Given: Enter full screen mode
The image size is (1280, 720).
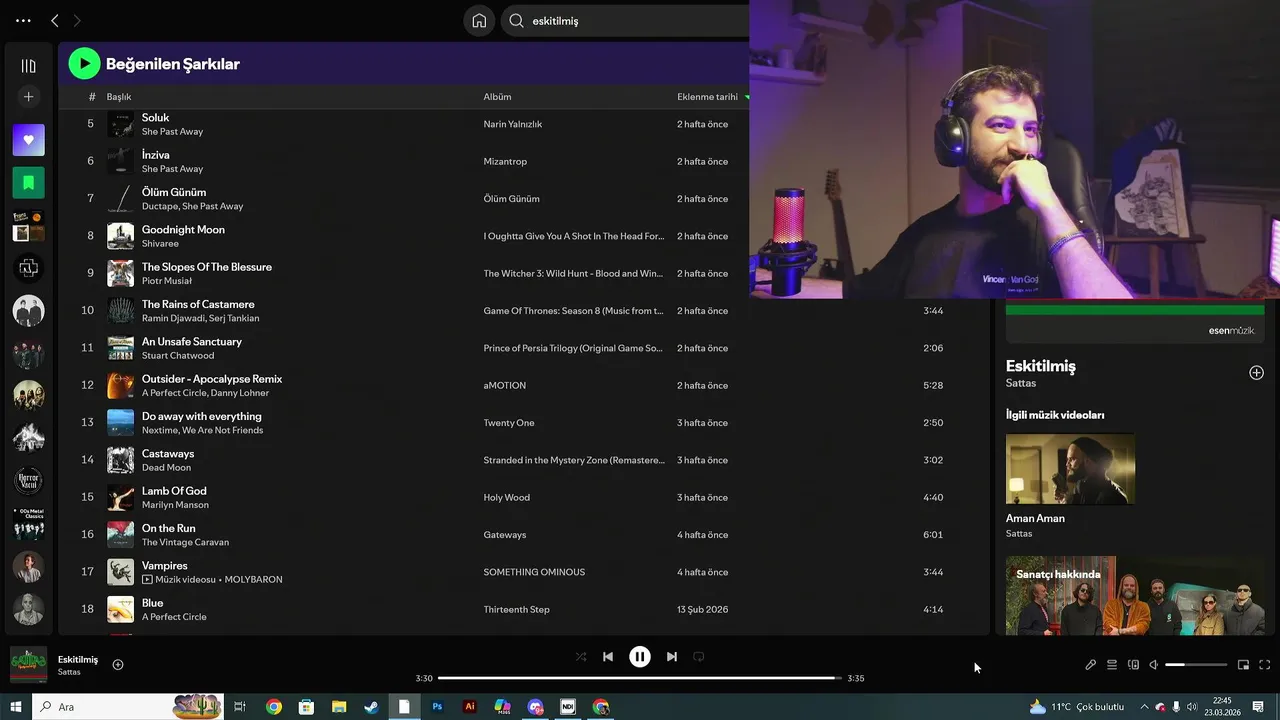Looking at the screenshot, I should tap(1265, 665).
